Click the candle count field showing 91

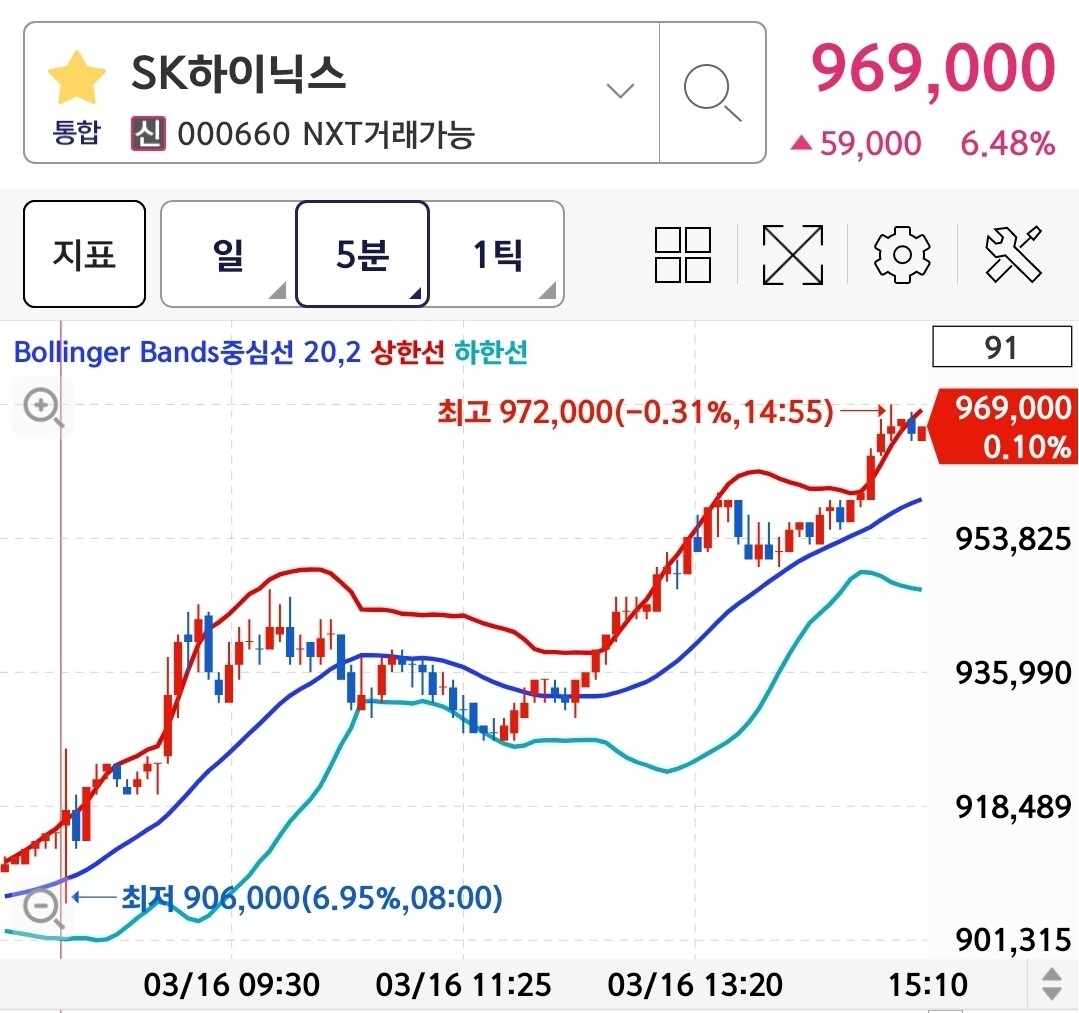[x=1001, y=347]
